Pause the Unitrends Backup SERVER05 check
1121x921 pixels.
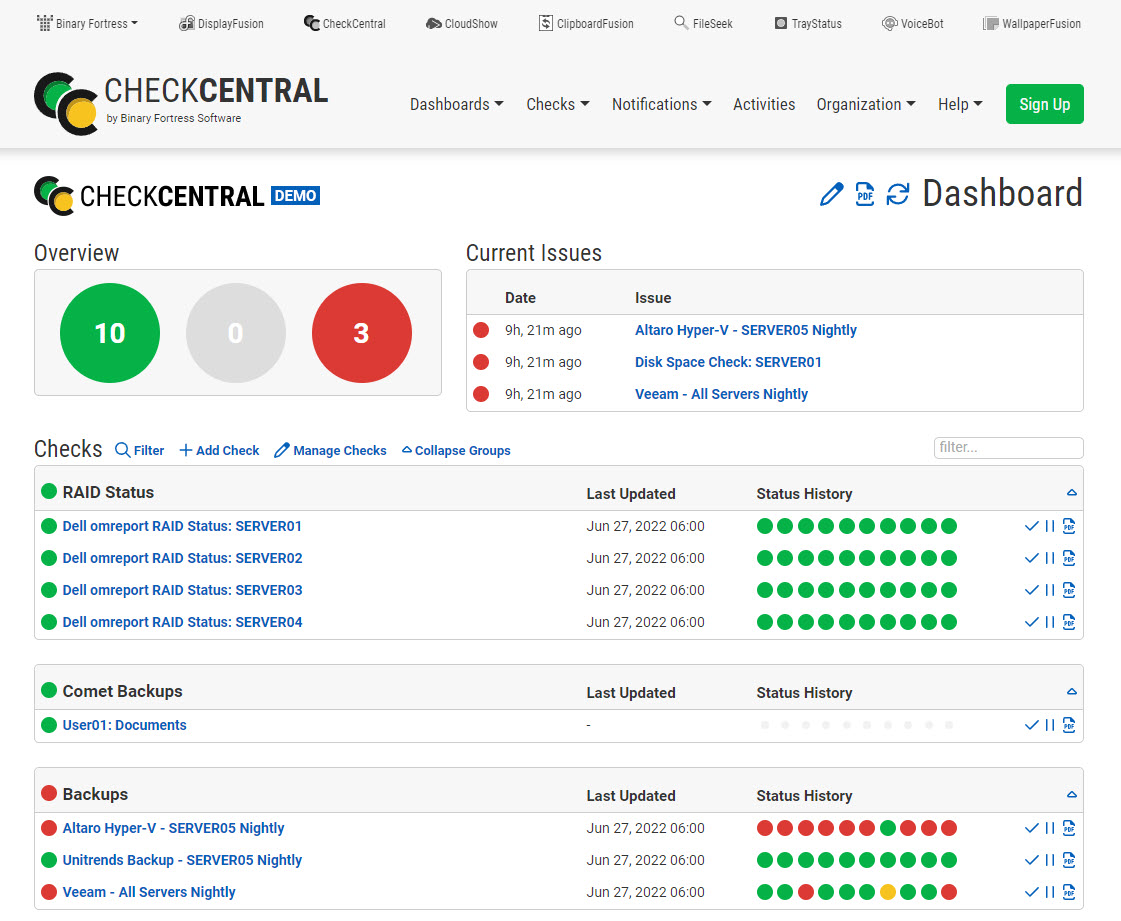[x=1050, y=860]
